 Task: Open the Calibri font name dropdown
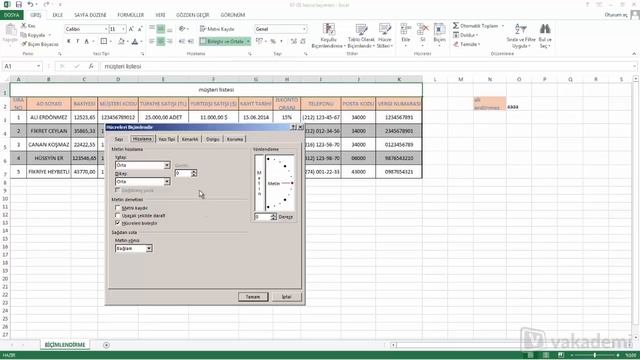(106, 29)
